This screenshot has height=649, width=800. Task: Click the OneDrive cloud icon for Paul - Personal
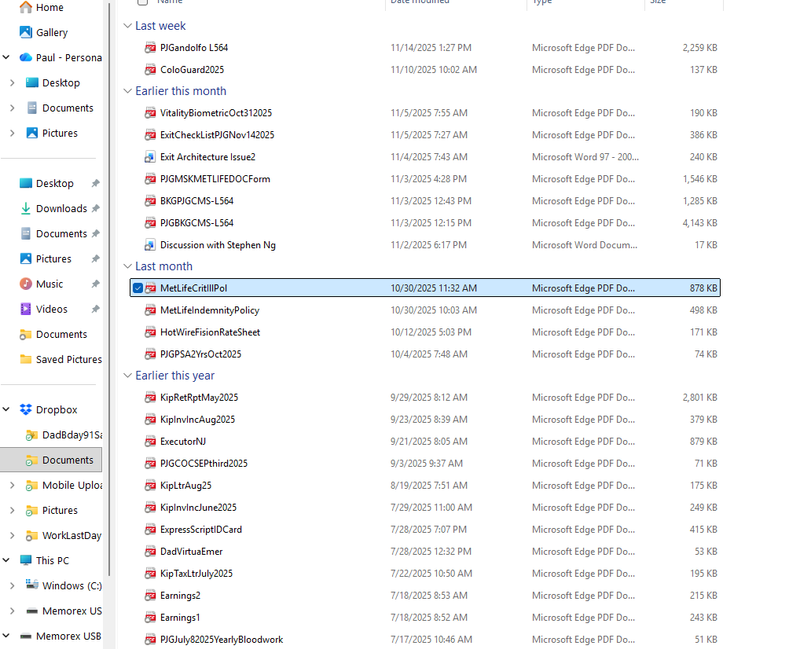tap(26, 57)
